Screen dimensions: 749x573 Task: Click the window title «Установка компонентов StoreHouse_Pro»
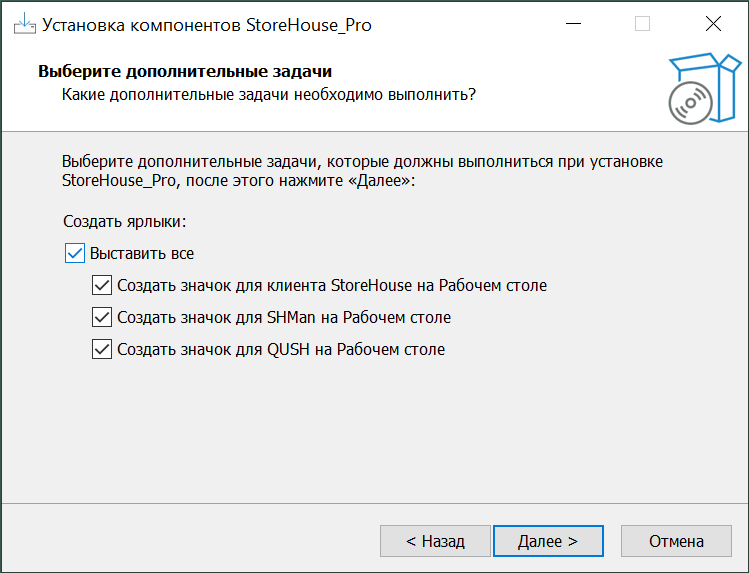[207, 25]
